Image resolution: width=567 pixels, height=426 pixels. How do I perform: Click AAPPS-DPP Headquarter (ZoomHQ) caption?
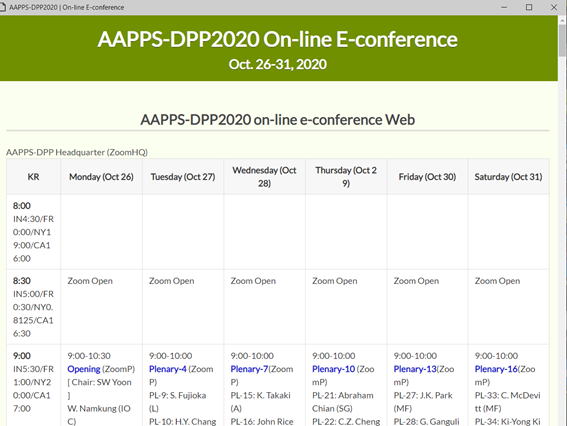[77, 152]
